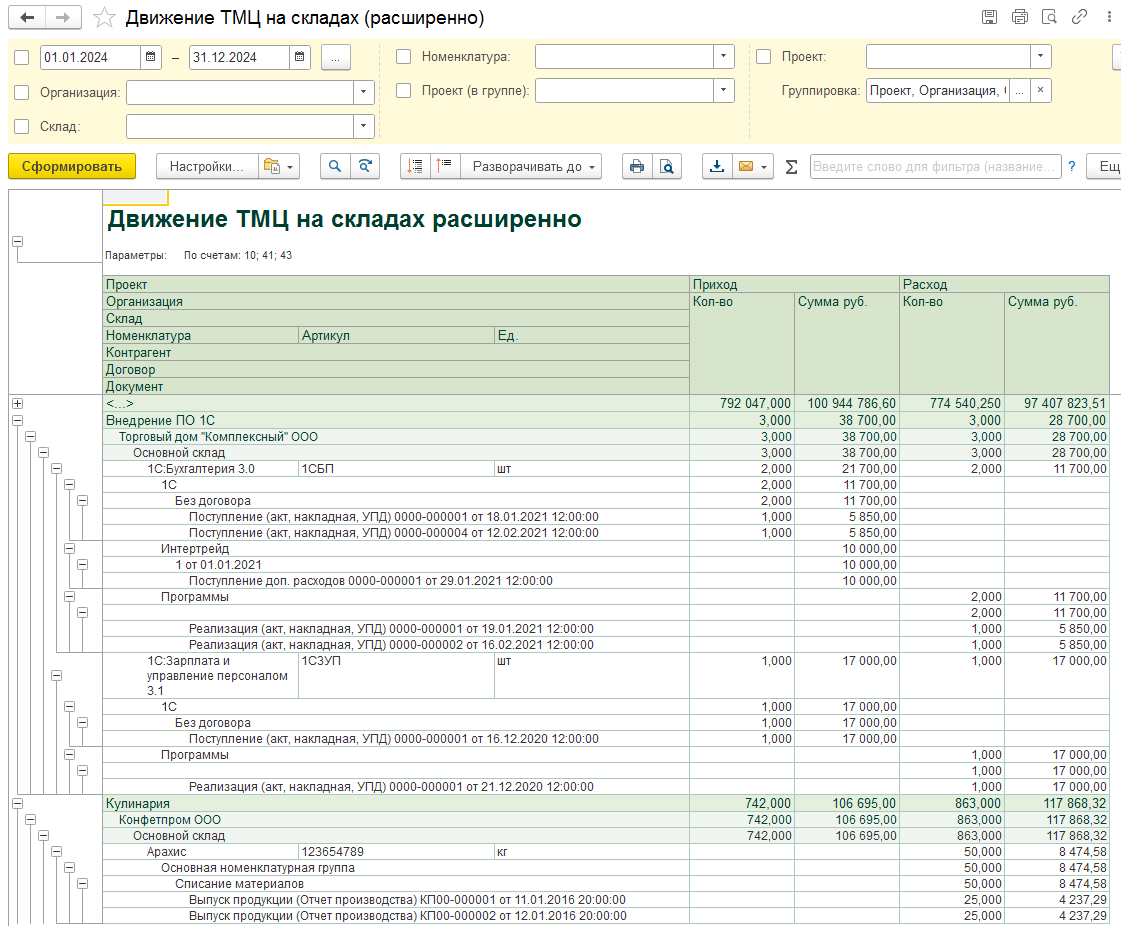Viewport: 1121px width, 926px height.
Task: Open Номенклатура dropdown list
Action: pos(724,56)
